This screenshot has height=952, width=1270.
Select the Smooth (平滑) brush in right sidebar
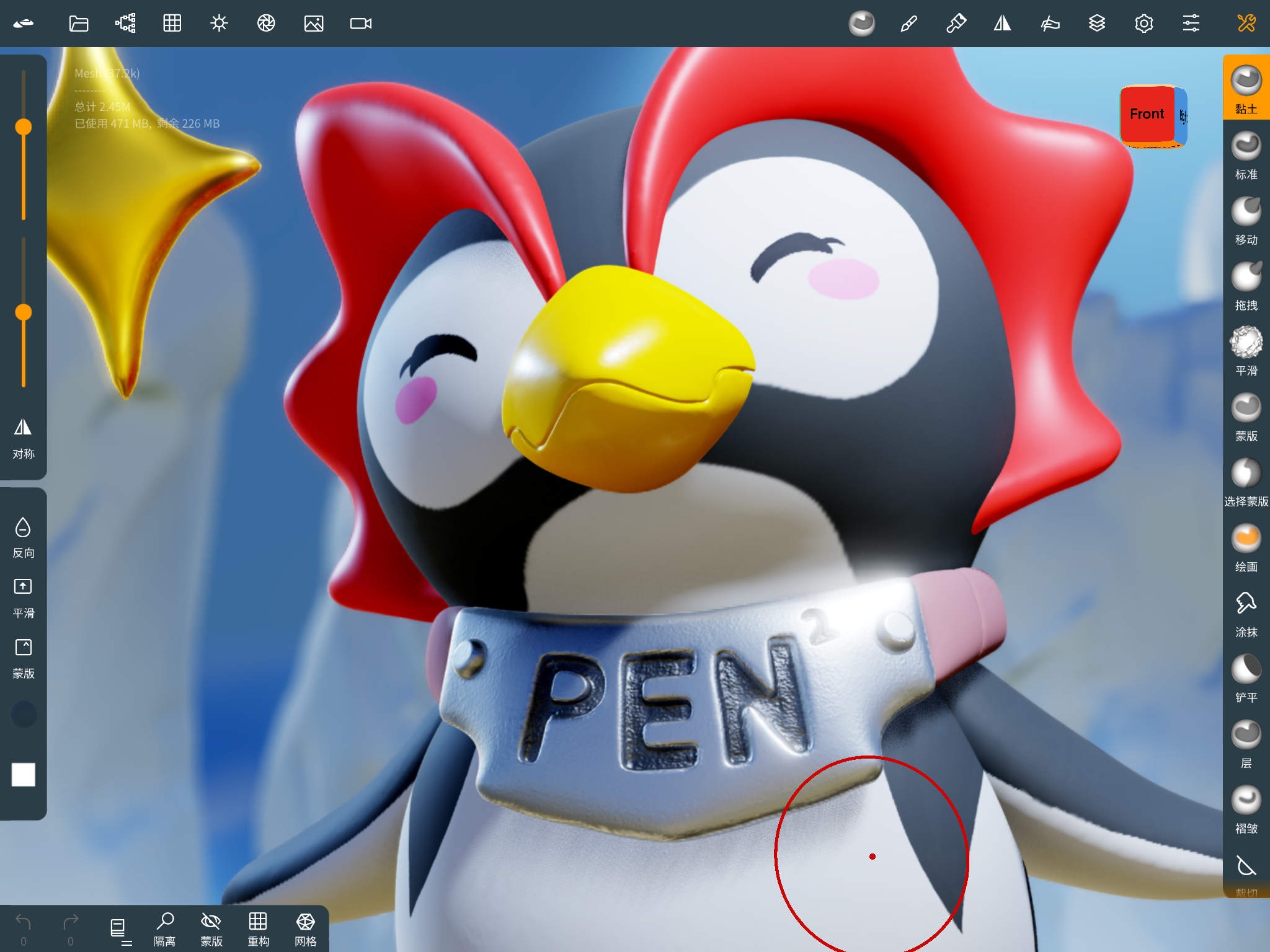1246,342
